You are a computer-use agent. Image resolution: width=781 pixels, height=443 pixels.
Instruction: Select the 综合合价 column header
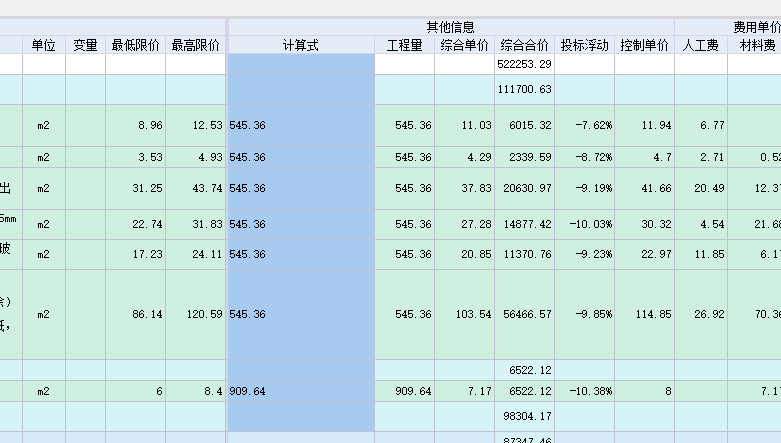click(x=524, y=45)
